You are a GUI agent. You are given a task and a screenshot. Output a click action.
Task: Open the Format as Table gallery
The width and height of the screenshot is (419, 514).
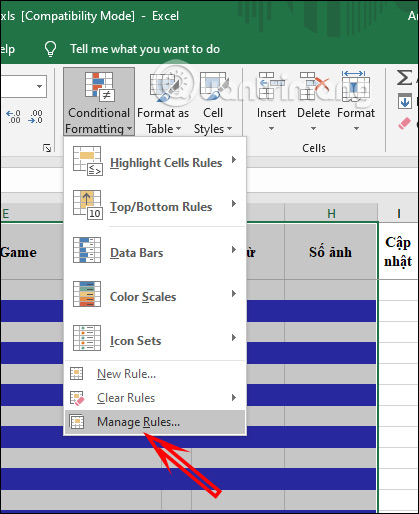[x=163, y=102]
